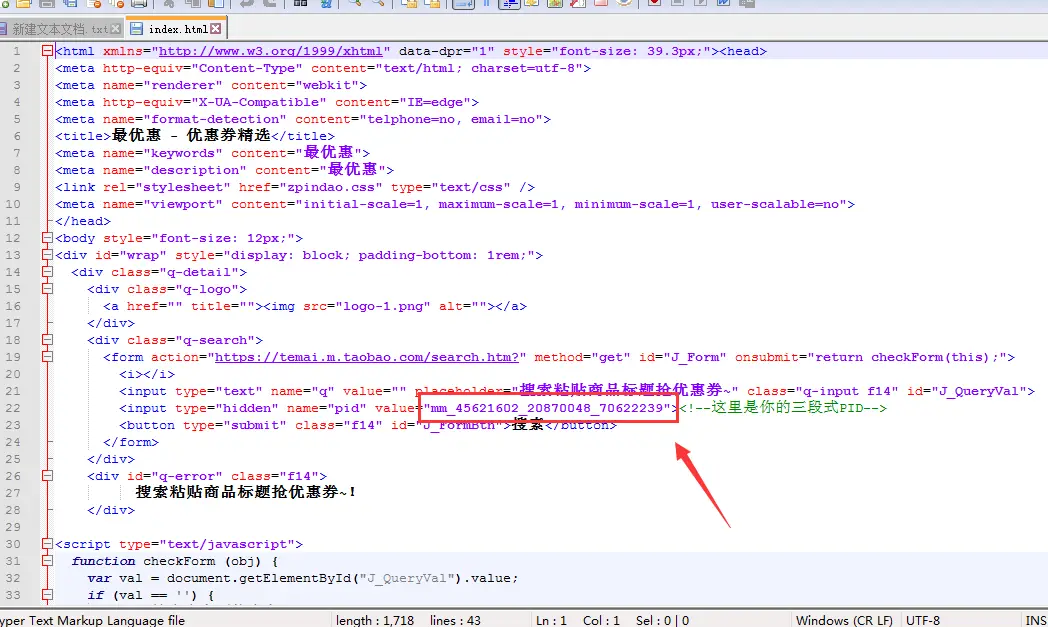
Task: Click the Undo toolbar icon
Action: pyautogui.click(x=244, y=3)
